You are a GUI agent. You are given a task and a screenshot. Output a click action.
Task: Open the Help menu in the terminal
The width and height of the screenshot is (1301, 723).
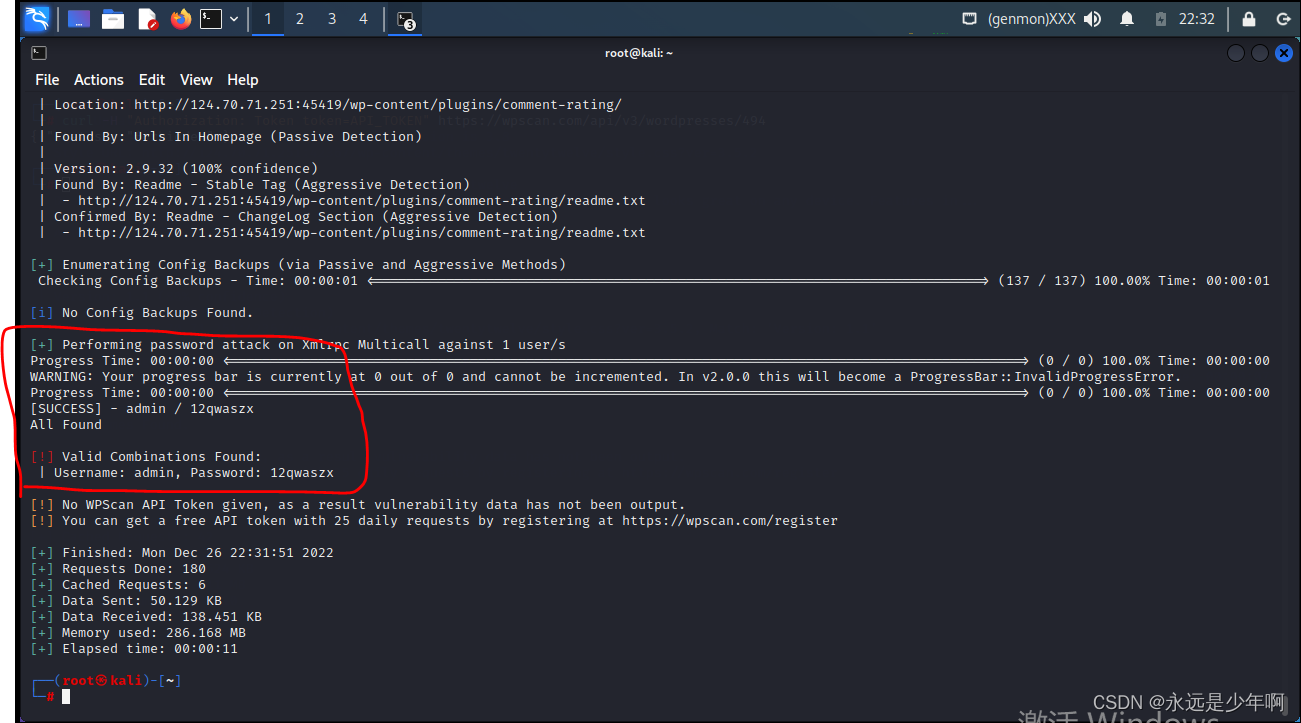243,80
